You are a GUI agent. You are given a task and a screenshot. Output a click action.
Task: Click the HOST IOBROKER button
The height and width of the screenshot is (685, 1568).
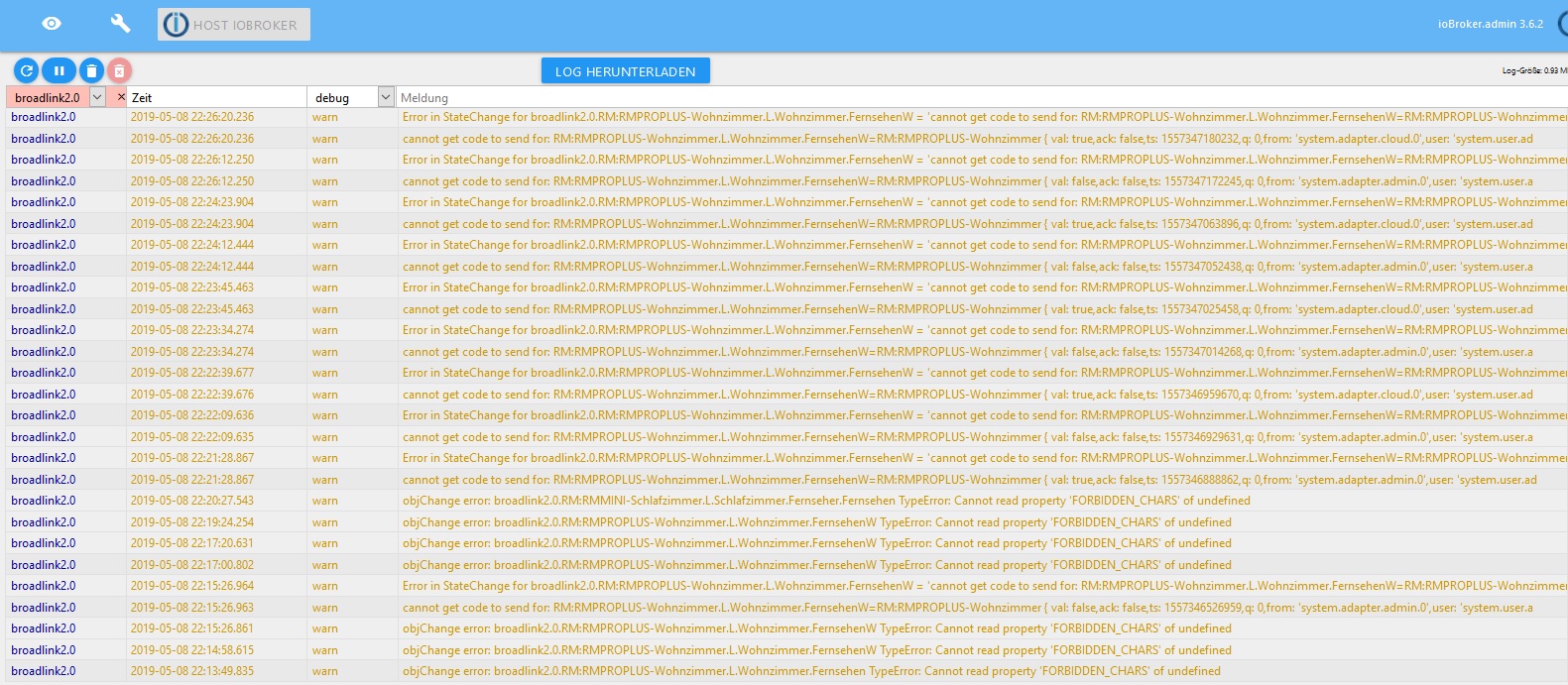[234, 25]
